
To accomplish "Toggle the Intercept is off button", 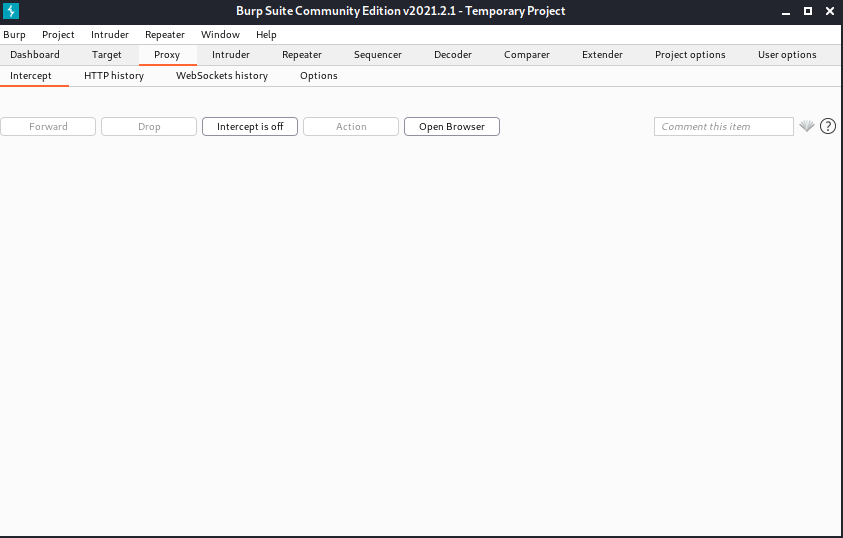I will tap(250, 127).
